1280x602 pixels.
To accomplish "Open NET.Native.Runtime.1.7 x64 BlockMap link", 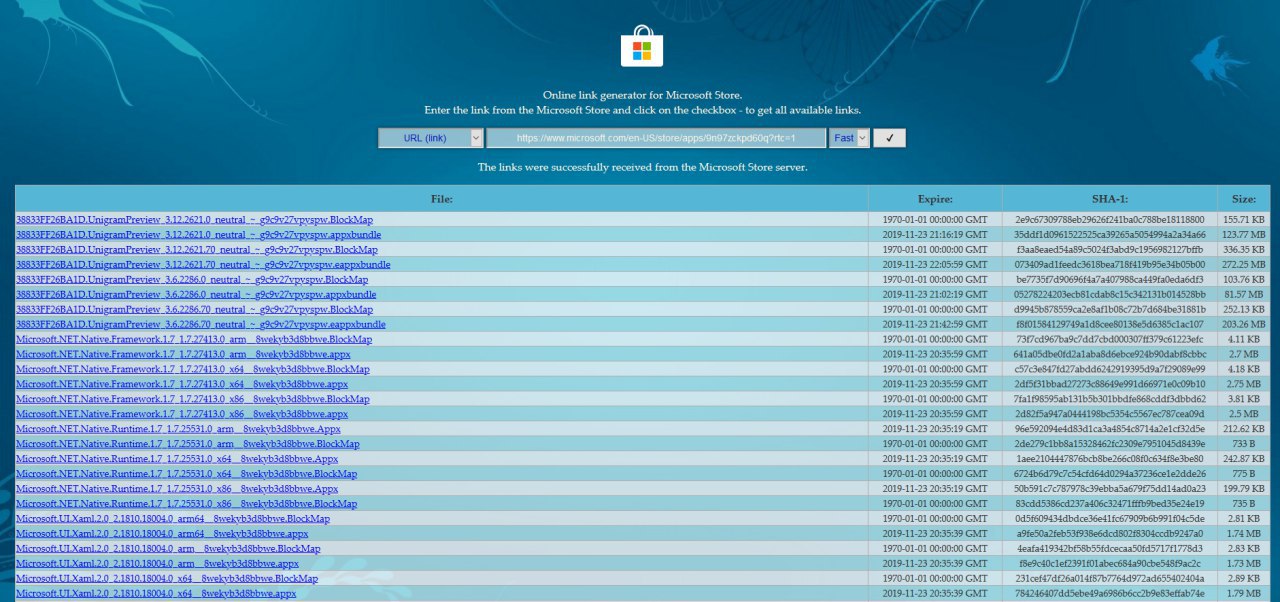I will click(x=187, y=474).
